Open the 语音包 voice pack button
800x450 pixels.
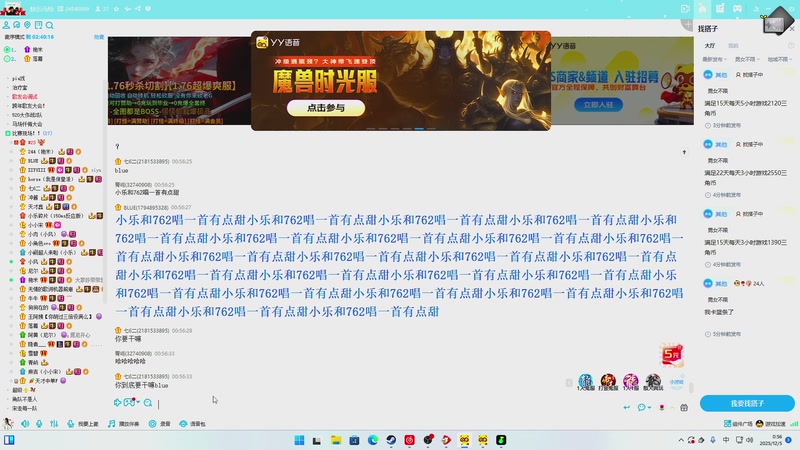pos(193,423)
